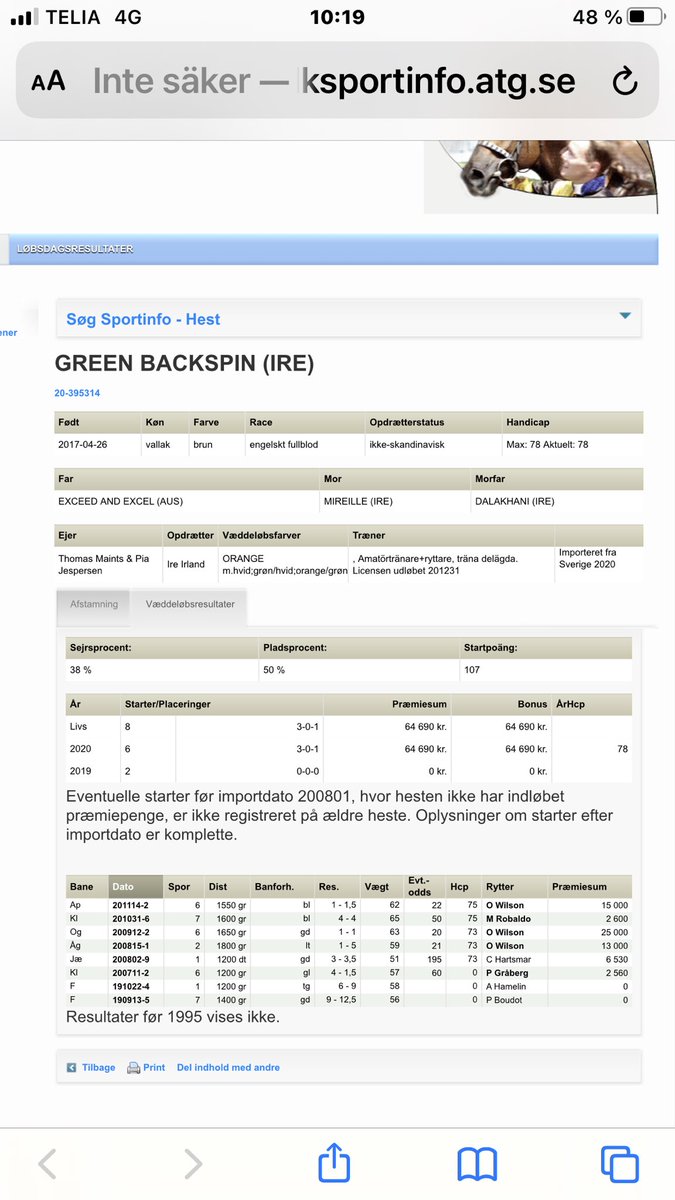
Task: Click the horse racing banner image
Action: pos(541,176)
